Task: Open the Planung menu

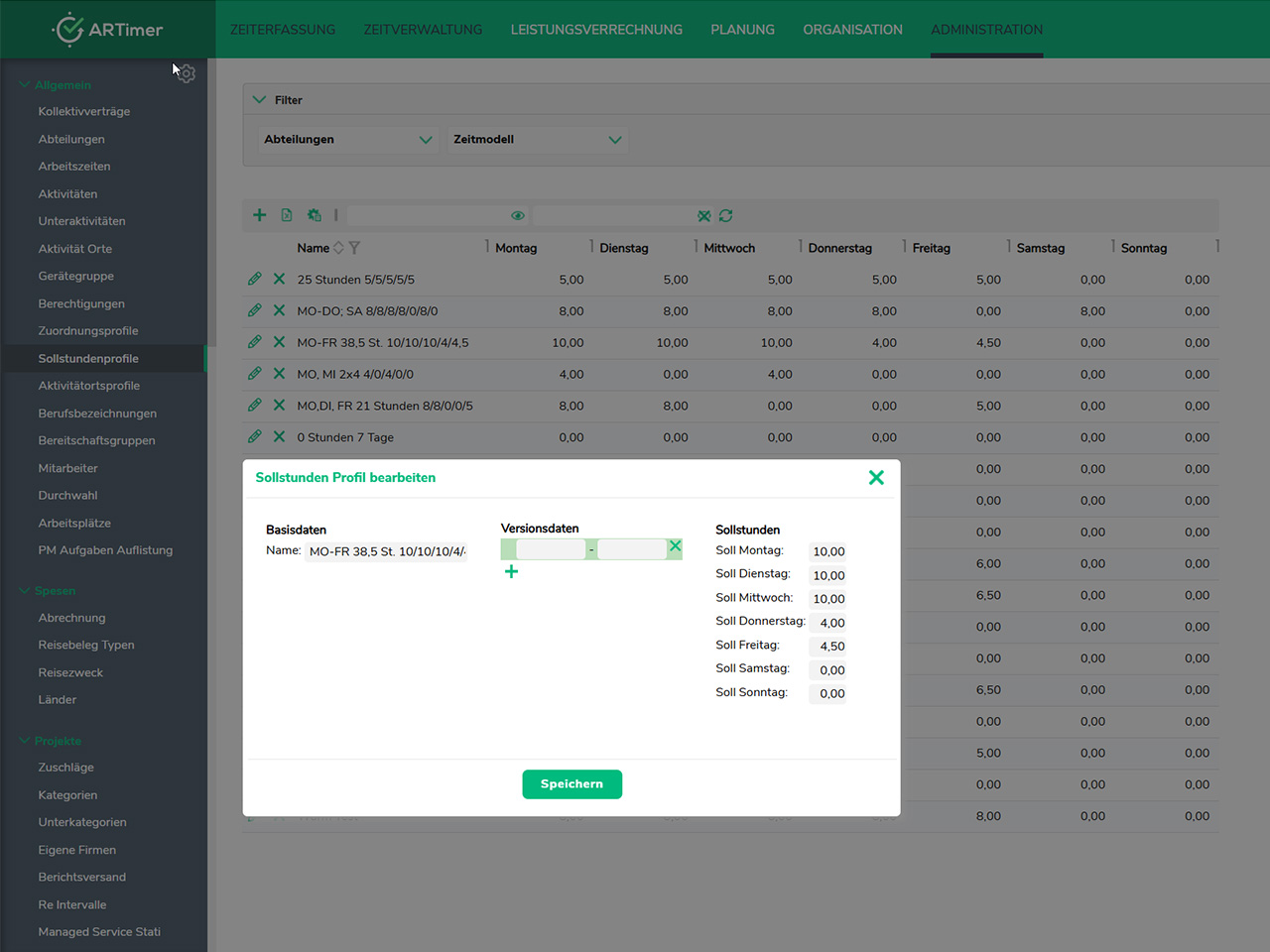Action: tap(742, 30)
